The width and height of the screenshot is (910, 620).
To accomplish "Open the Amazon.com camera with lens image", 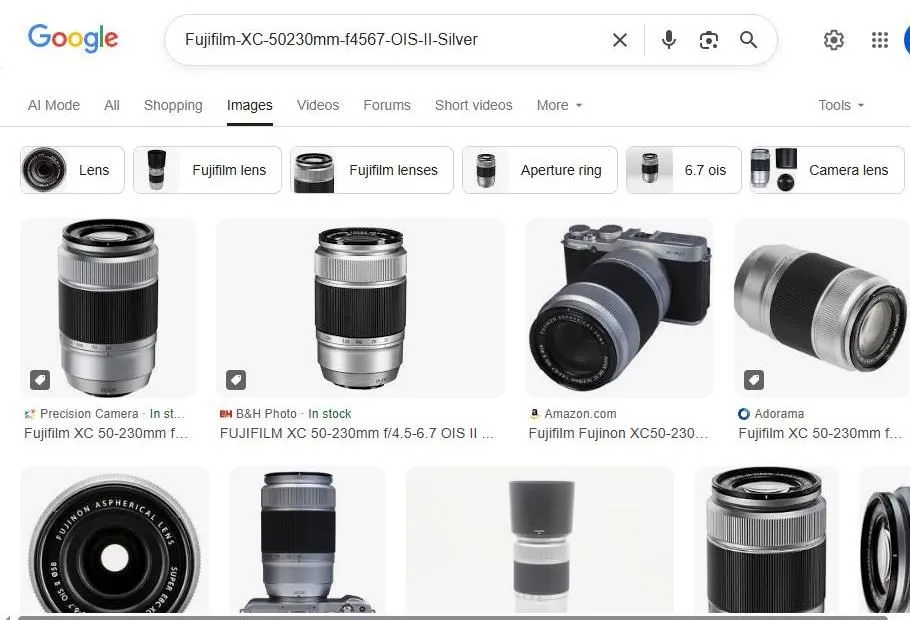I will (619, 308).
